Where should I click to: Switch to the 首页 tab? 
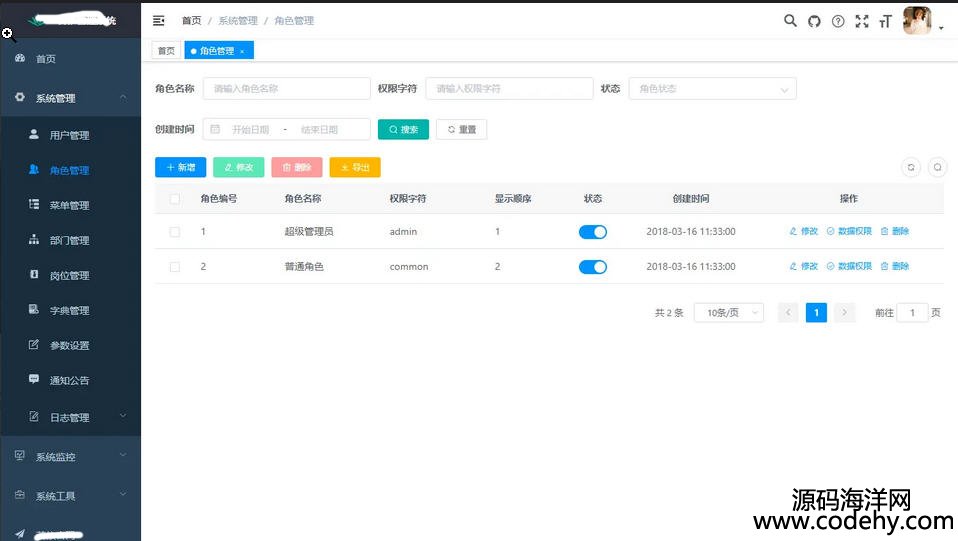pos(166,51)
